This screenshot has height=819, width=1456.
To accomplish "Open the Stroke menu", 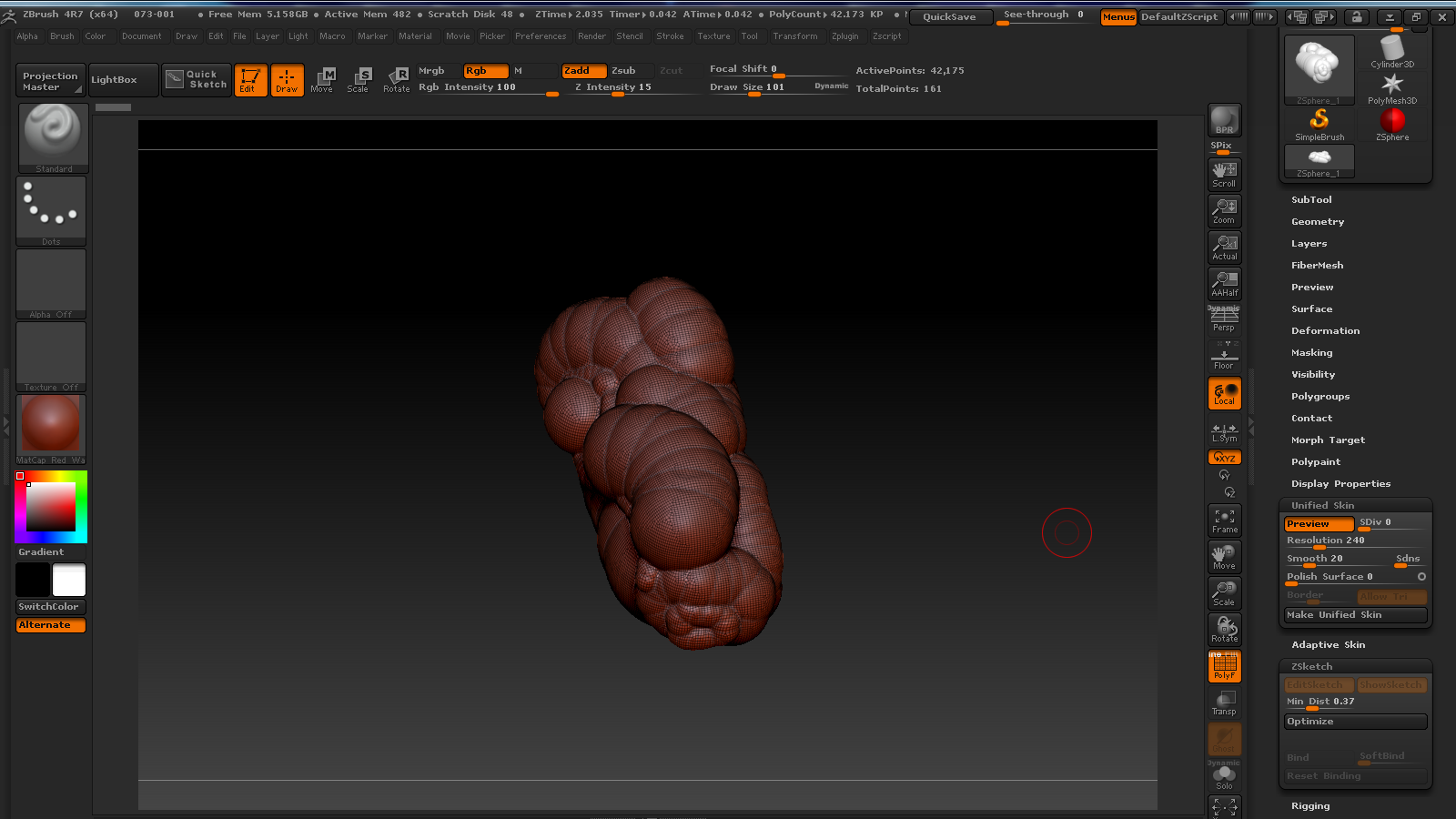I will 670,36.
